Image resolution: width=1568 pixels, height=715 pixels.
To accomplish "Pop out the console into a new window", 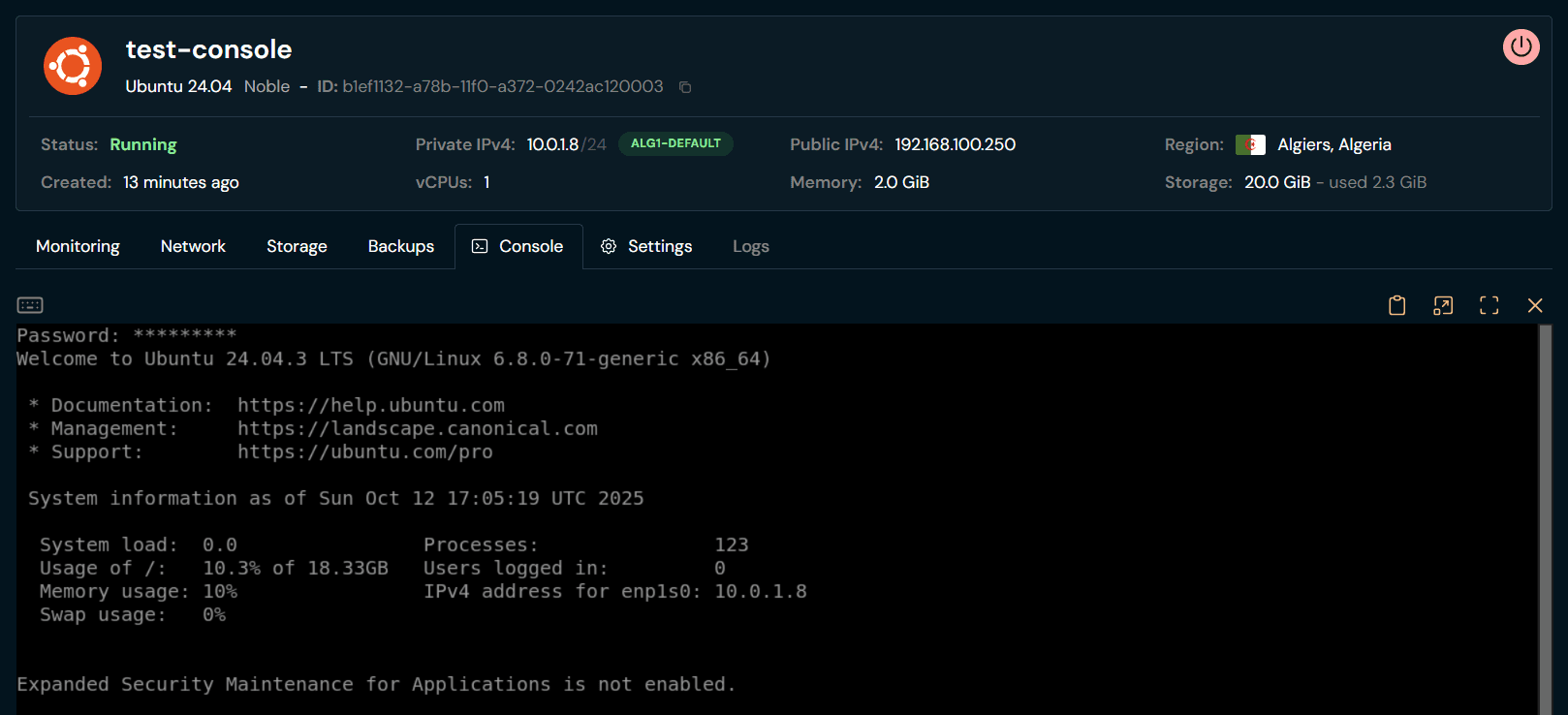I will [1443, 305].
